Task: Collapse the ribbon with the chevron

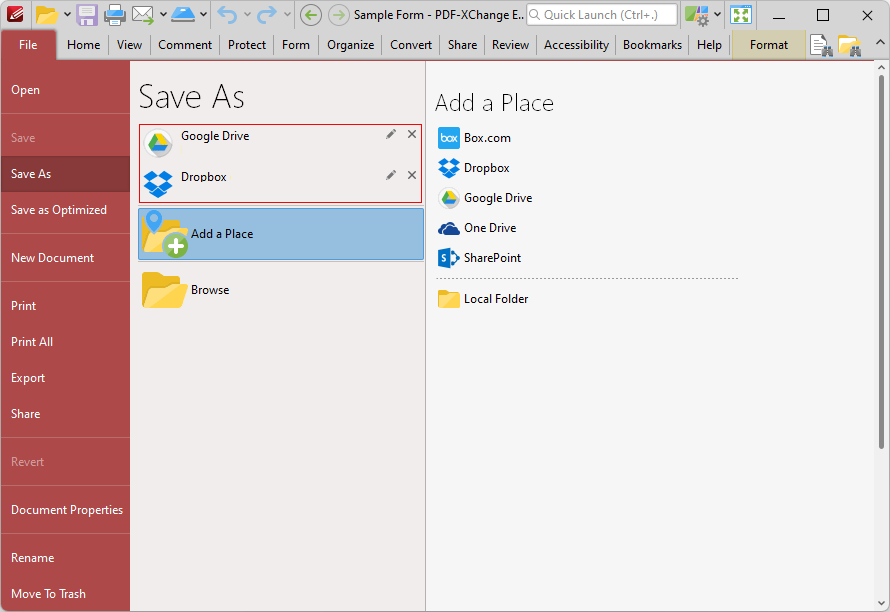Action: point(880,42)
